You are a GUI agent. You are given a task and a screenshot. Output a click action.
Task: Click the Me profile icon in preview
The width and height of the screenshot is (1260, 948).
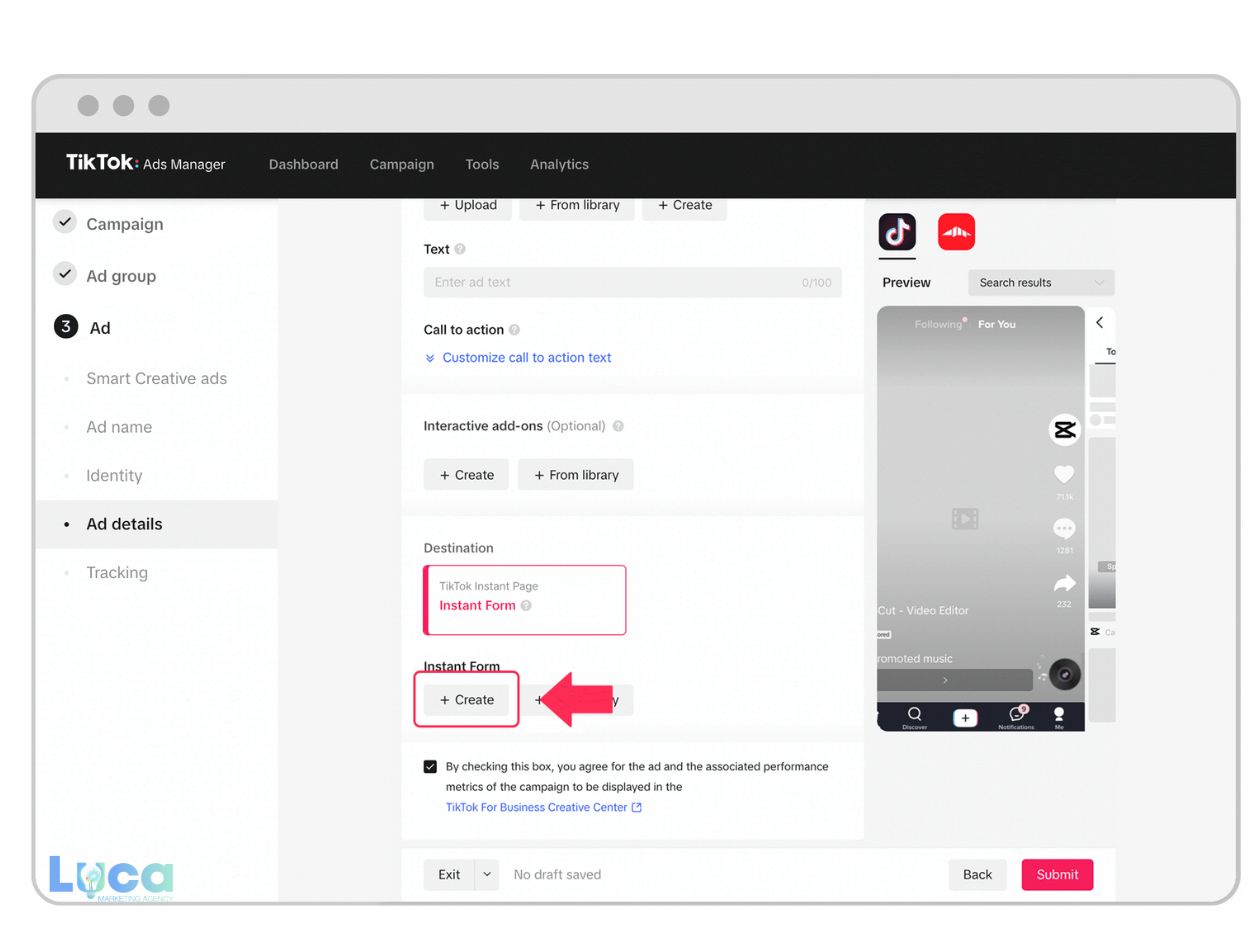pyautogui.click(x=1059, y=717)
